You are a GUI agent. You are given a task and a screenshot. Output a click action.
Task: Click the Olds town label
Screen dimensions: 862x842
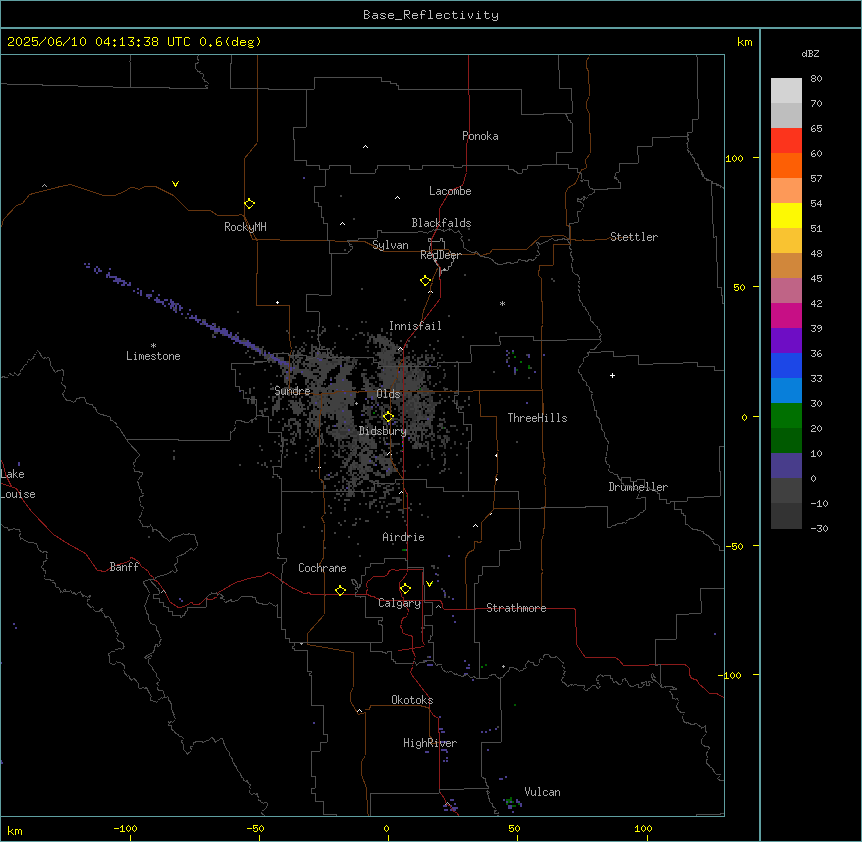click(388, 394)
